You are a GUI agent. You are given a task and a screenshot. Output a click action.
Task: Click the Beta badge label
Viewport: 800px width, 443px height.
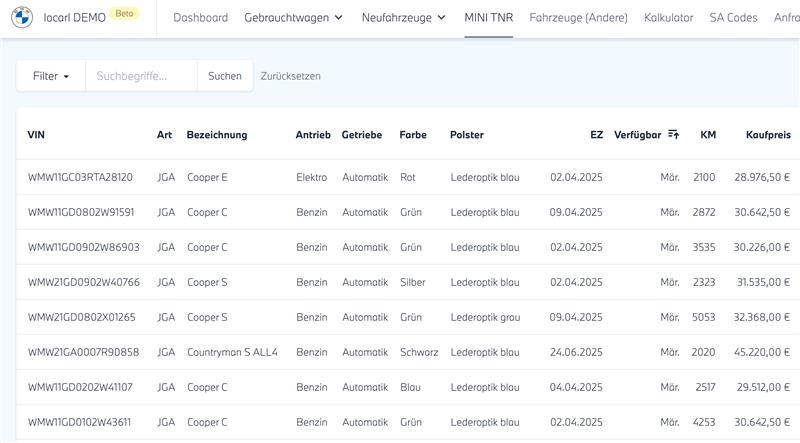[125, 14]
